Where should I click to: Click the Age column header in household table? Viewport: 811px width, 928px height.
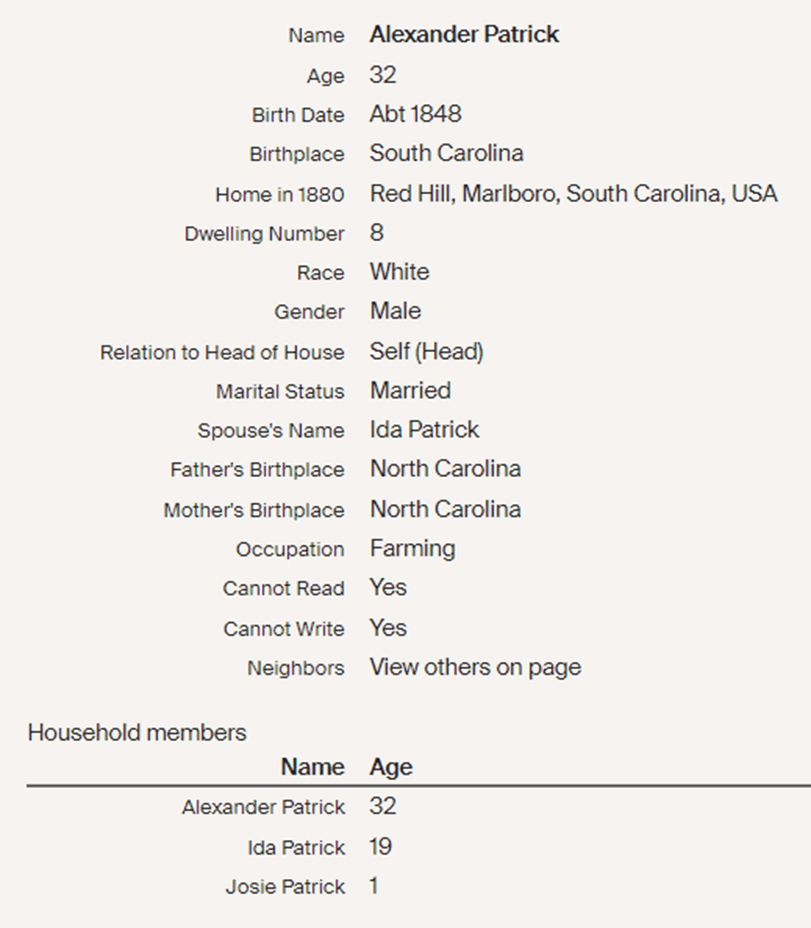[x=391, y=767]
